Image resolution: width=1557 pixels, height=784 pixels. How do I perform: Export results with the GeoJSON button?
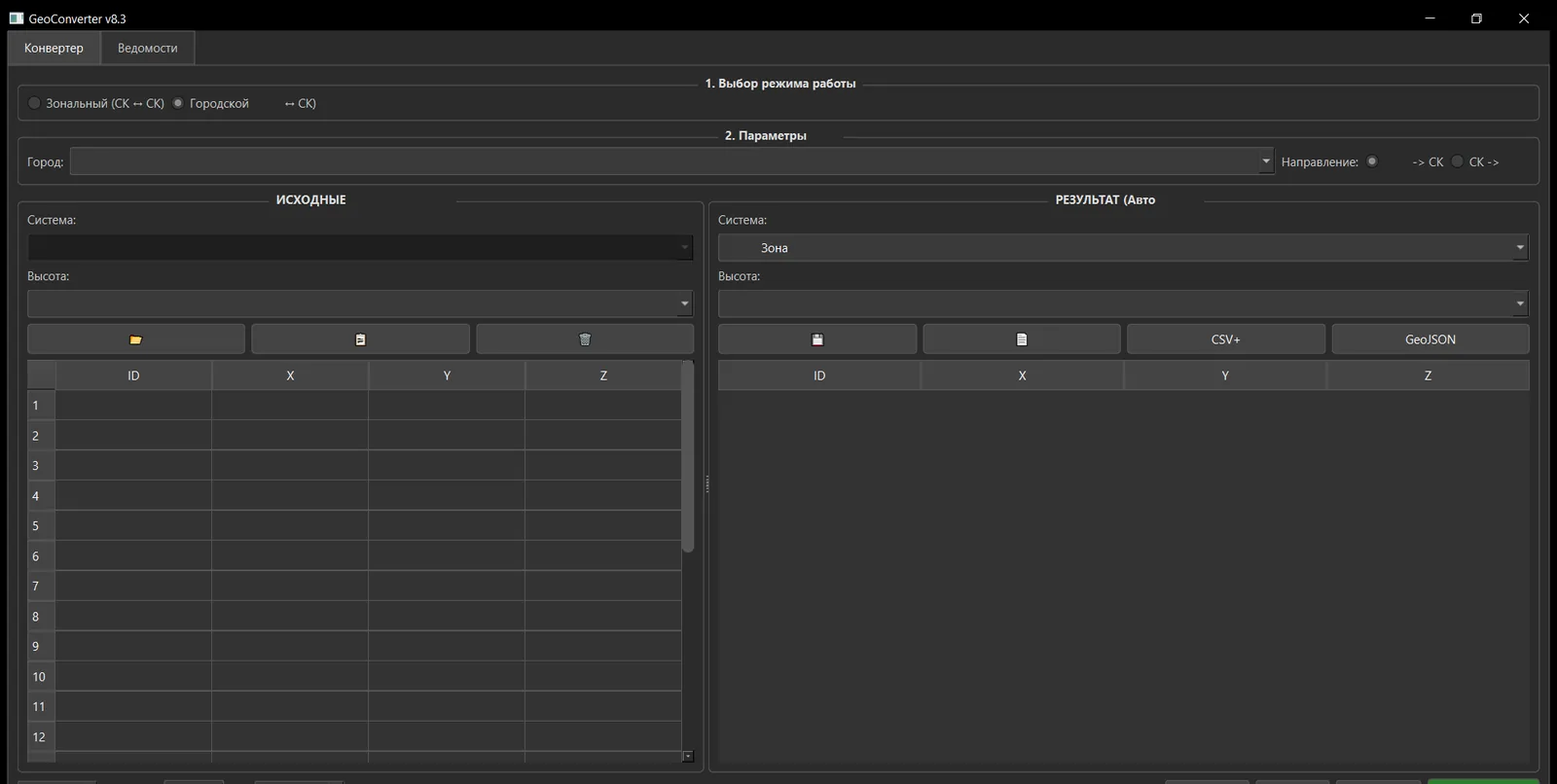tap(1430, 339)
